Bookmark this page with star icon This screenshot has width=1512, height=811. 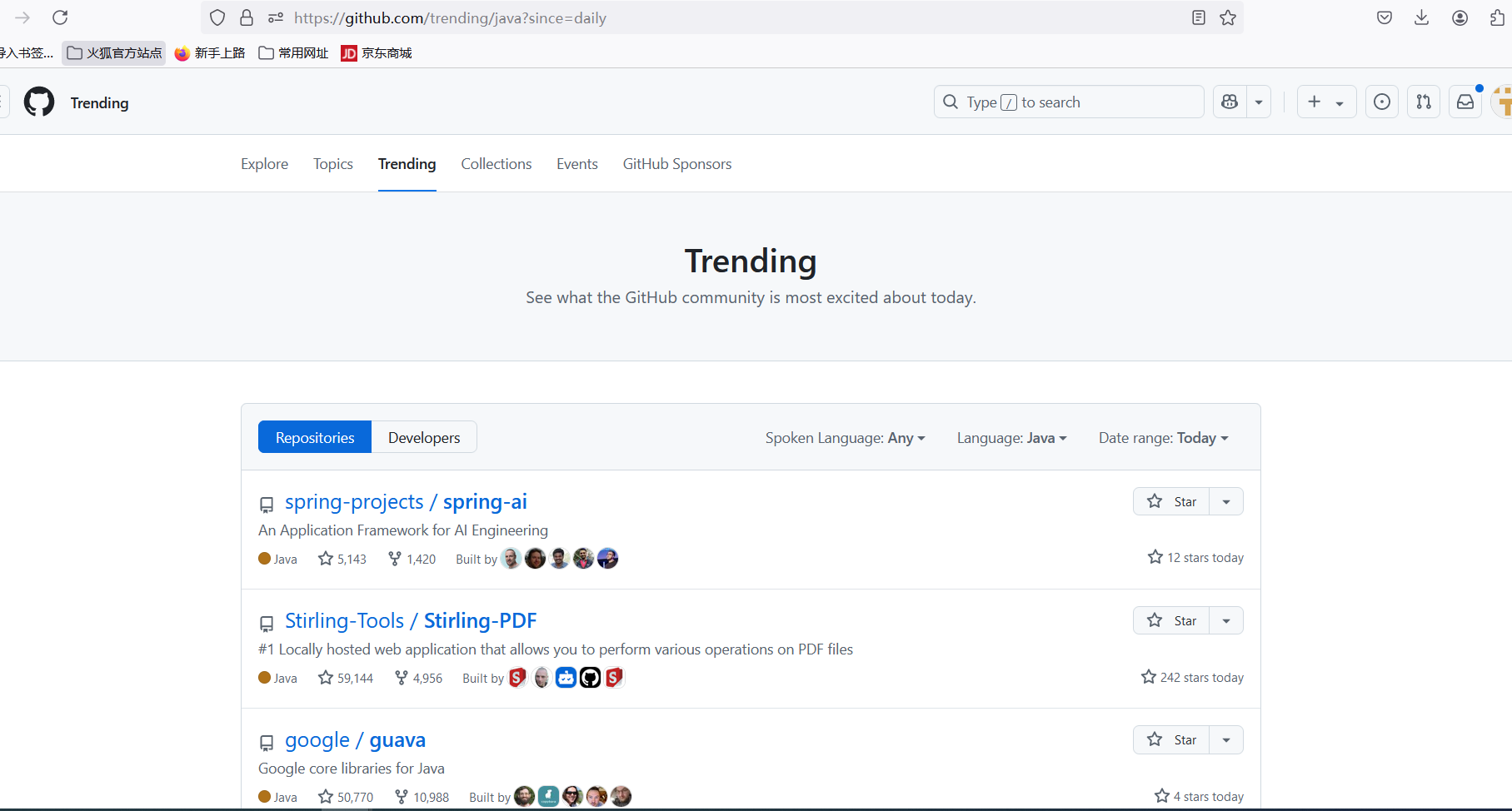coord(1228,17)
